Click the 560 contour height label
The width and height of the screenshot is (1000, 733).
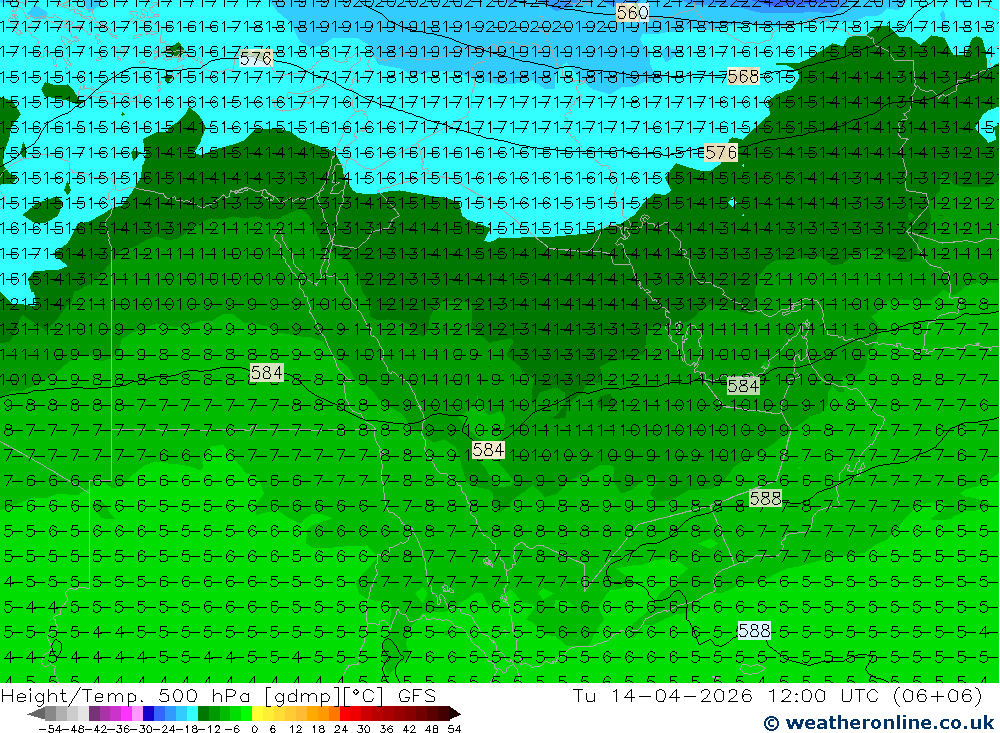[x=633, y=12]
